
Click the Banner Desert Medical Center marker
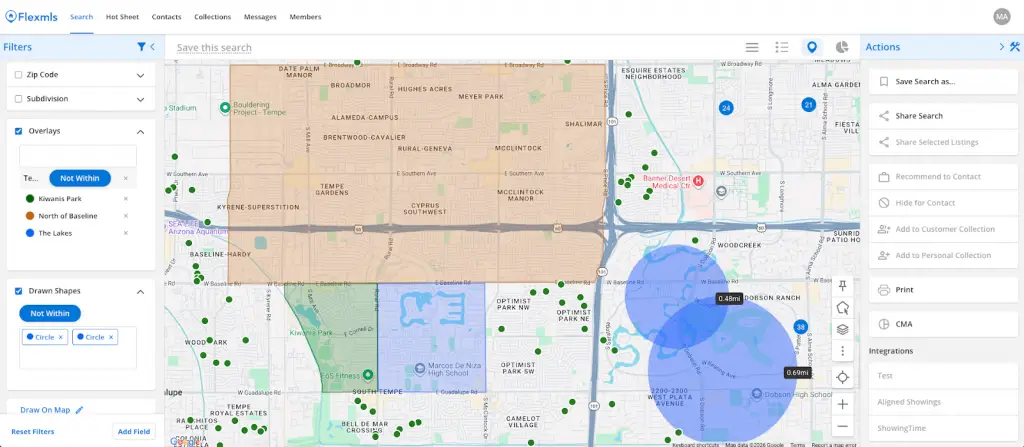[x=697, y=180]
